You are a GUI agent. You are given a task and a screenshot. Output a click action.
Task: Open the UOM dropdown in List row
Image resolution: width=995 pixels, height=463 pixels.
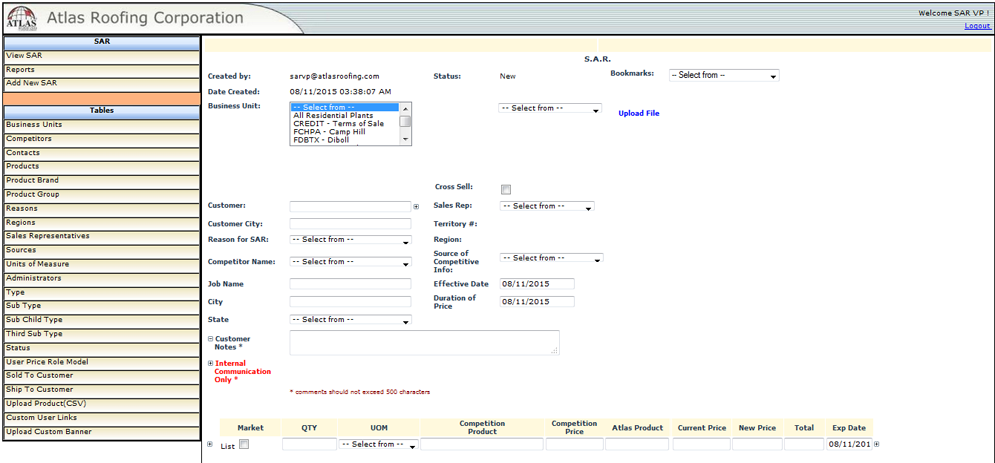tap(379, 445)
